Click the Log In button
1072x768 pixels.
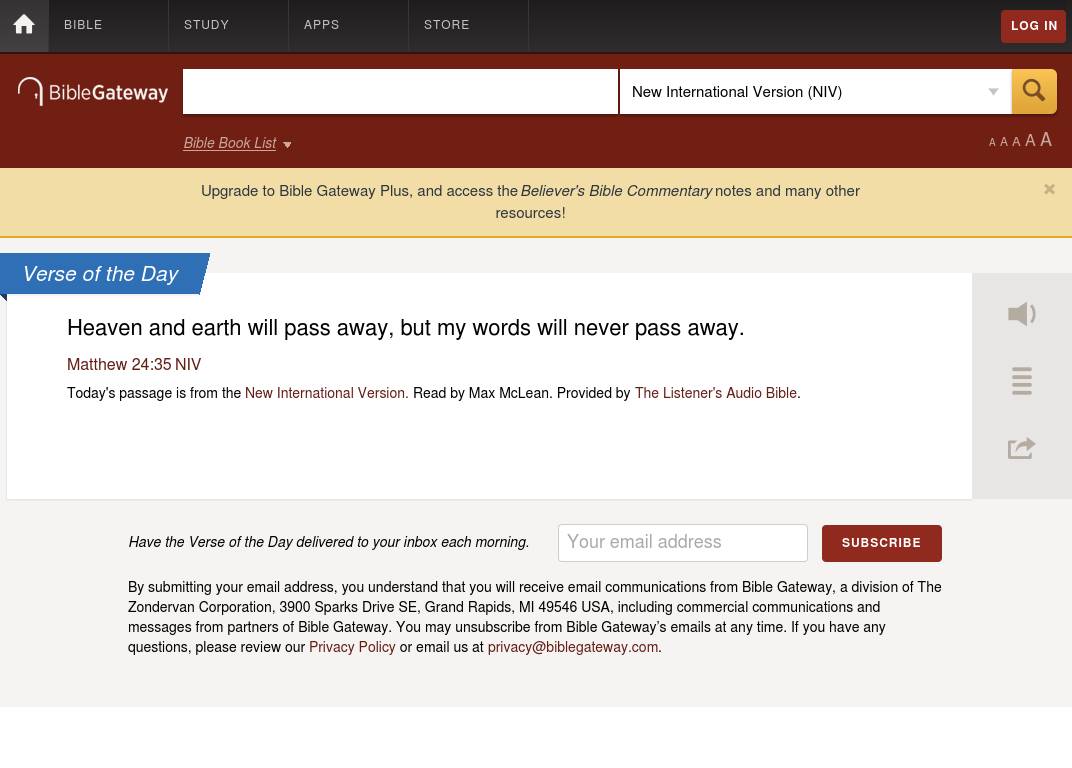[x=1034, y=27]
